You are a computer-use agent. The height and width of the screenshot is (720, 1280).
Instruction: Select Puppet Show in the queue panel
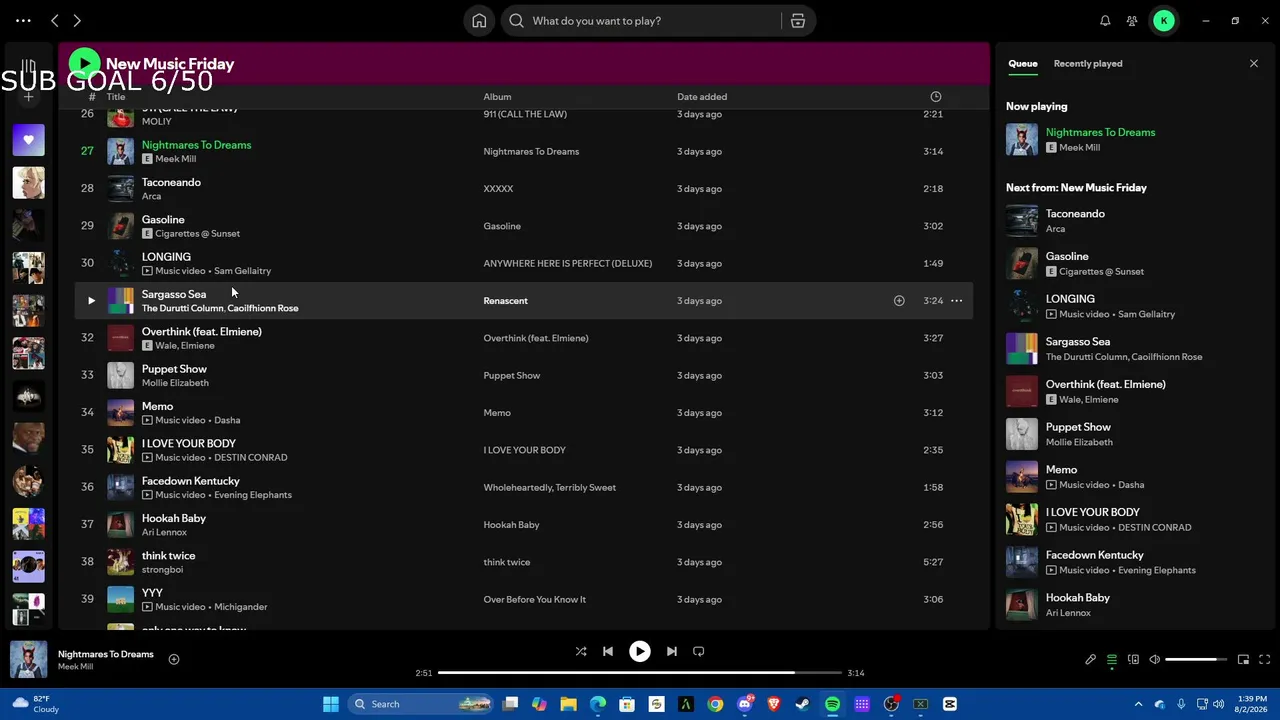(1078, 427)
